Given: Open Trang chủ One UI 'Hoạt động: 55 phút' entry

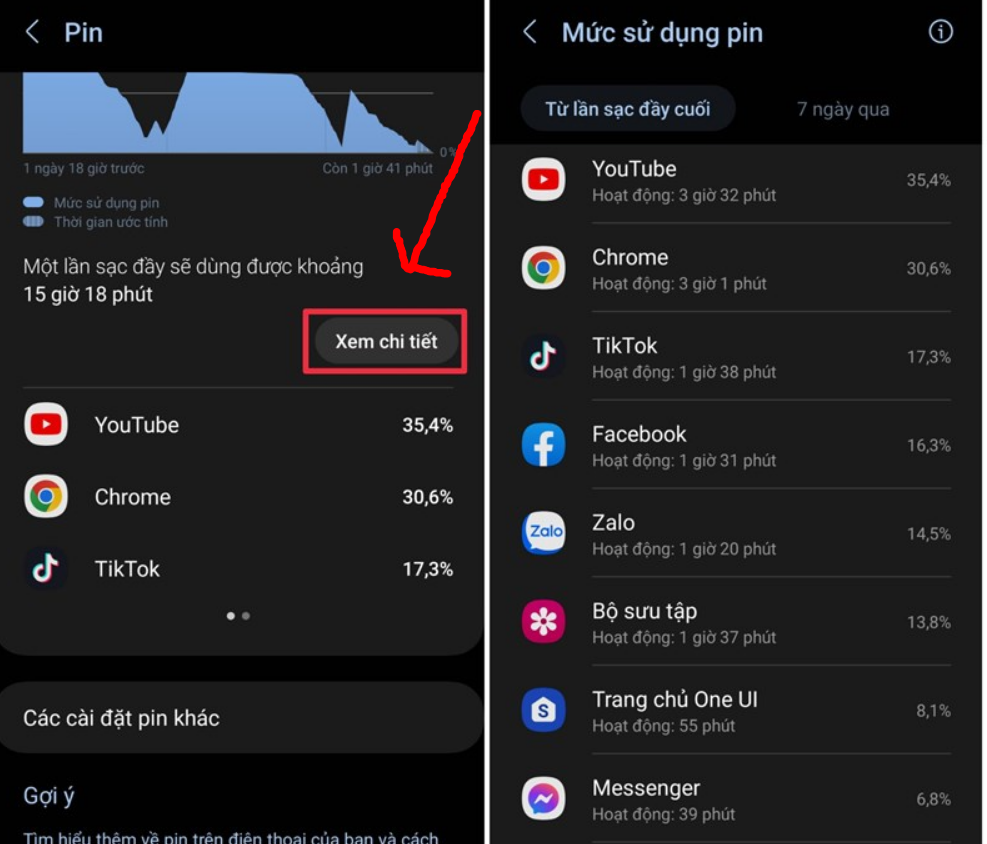Looking at the screenshot, I should (x=736, y=711).
